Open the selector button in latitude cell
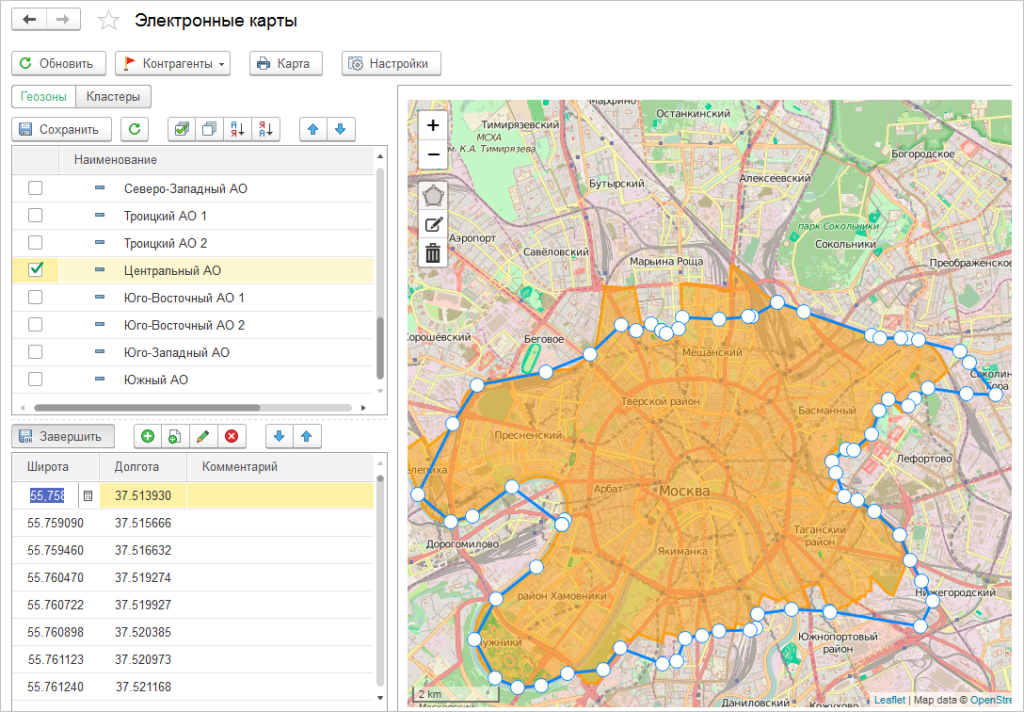This screenshot has height=712, width=1024. (x=88, y=495)
